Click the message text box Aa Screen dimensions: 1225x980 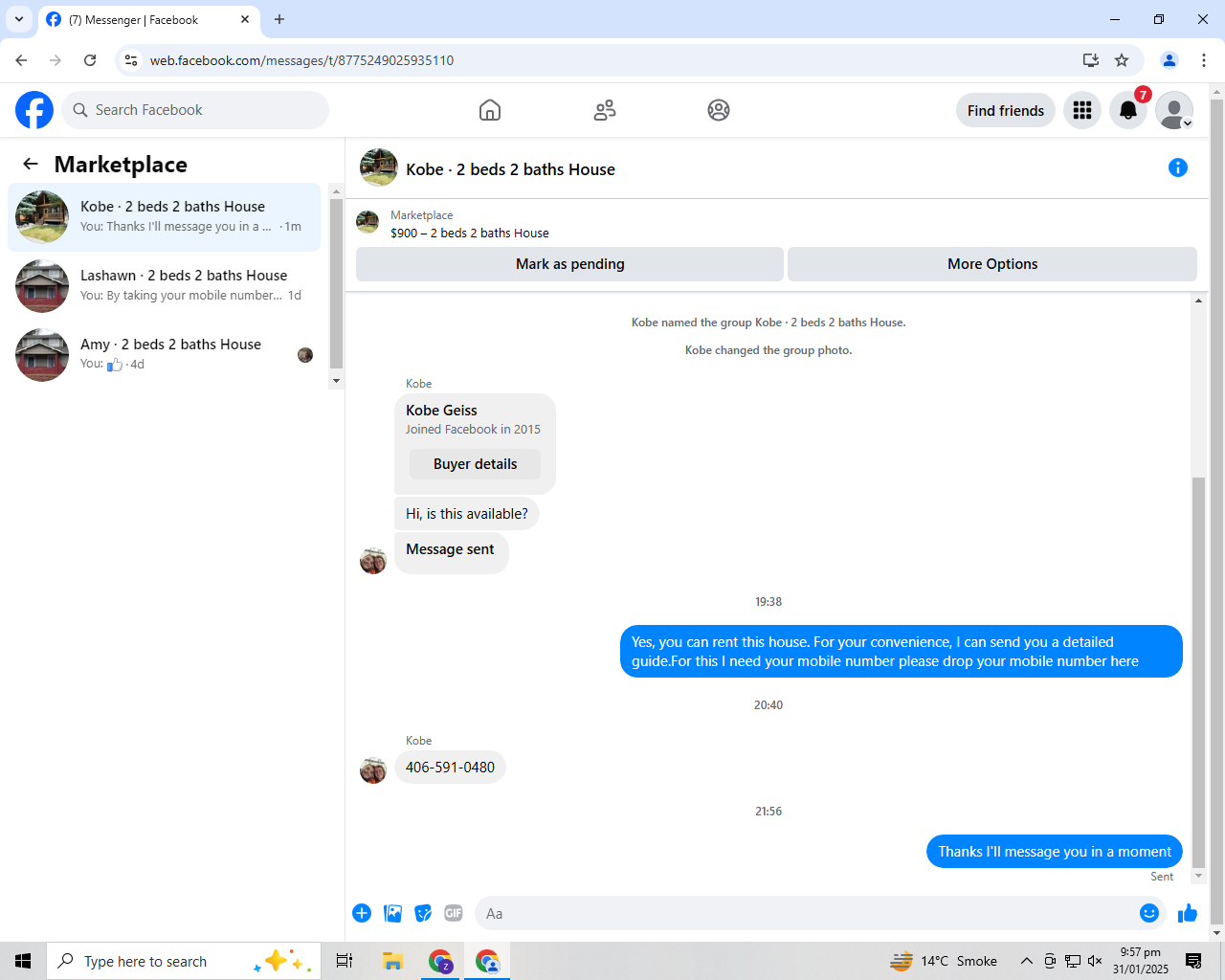(x=804, y=913)
